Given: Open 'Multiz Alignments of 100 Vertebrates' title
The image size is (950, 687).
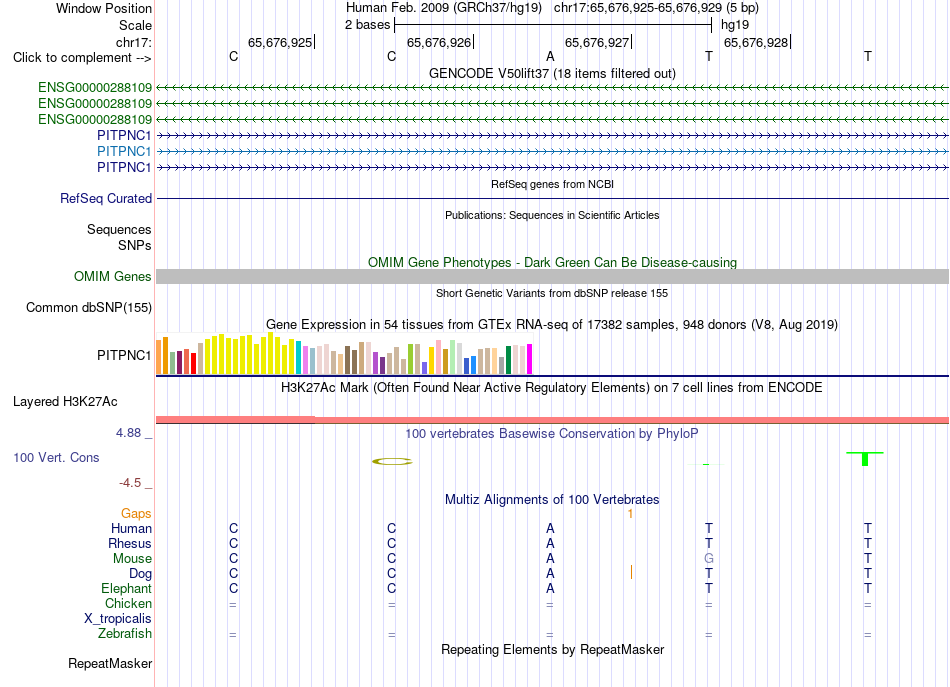Looking at the screenshot, I should [552, 499].
